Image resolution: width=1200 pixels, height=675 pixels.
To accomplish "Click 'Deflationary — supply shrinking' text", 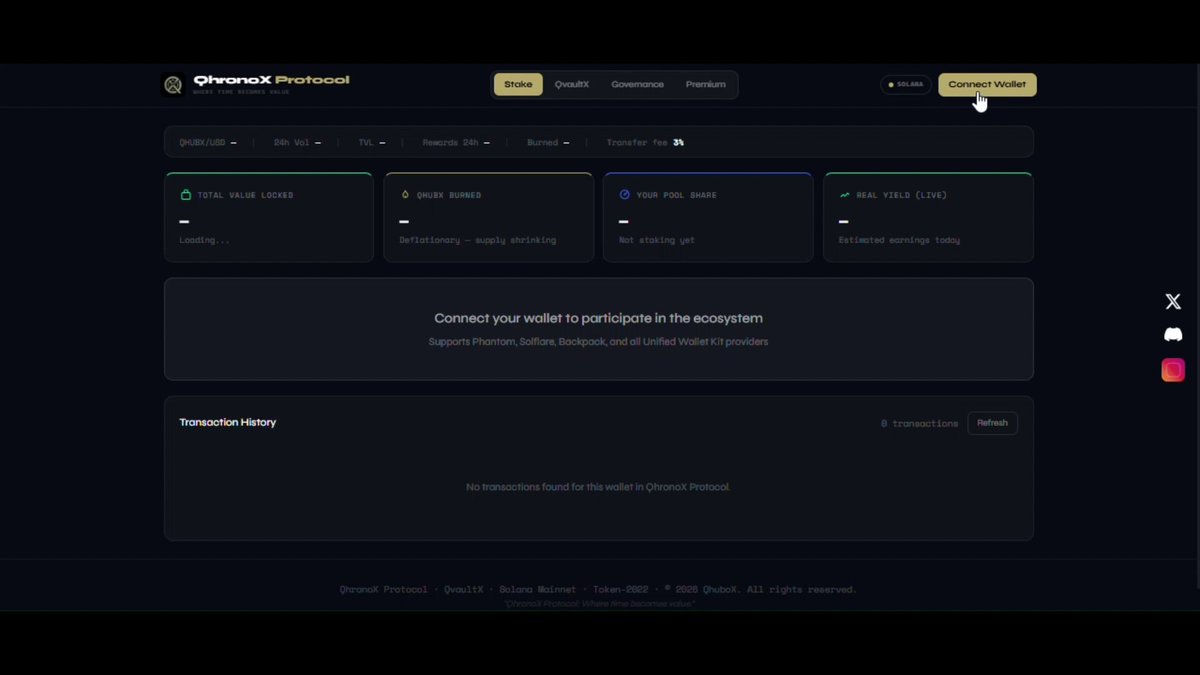I will click(x=477, y=240).
